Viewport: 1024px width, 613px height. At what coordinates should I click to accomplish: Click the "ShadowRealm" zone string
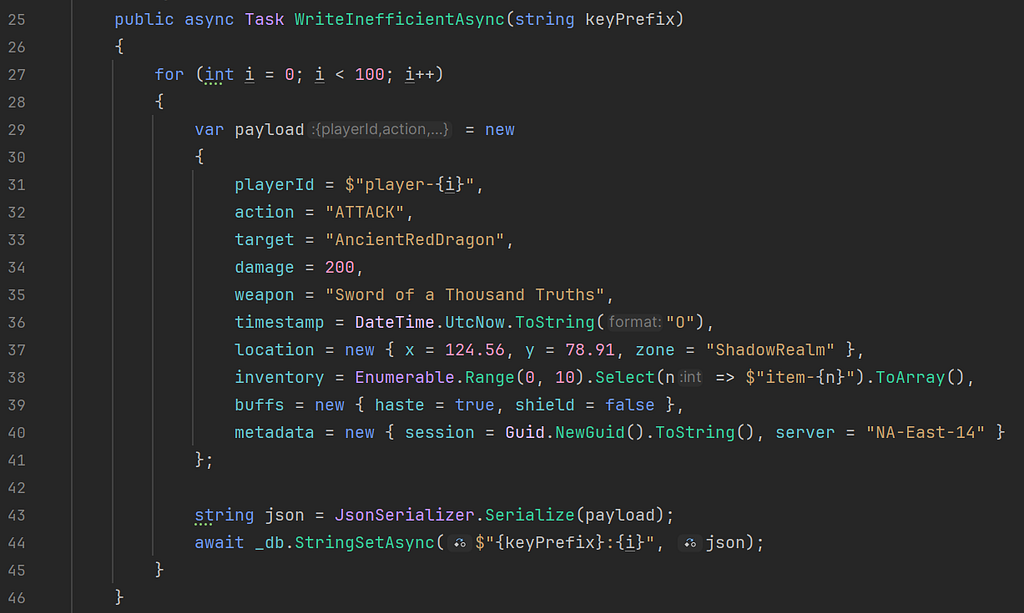[x=770, y=349]
